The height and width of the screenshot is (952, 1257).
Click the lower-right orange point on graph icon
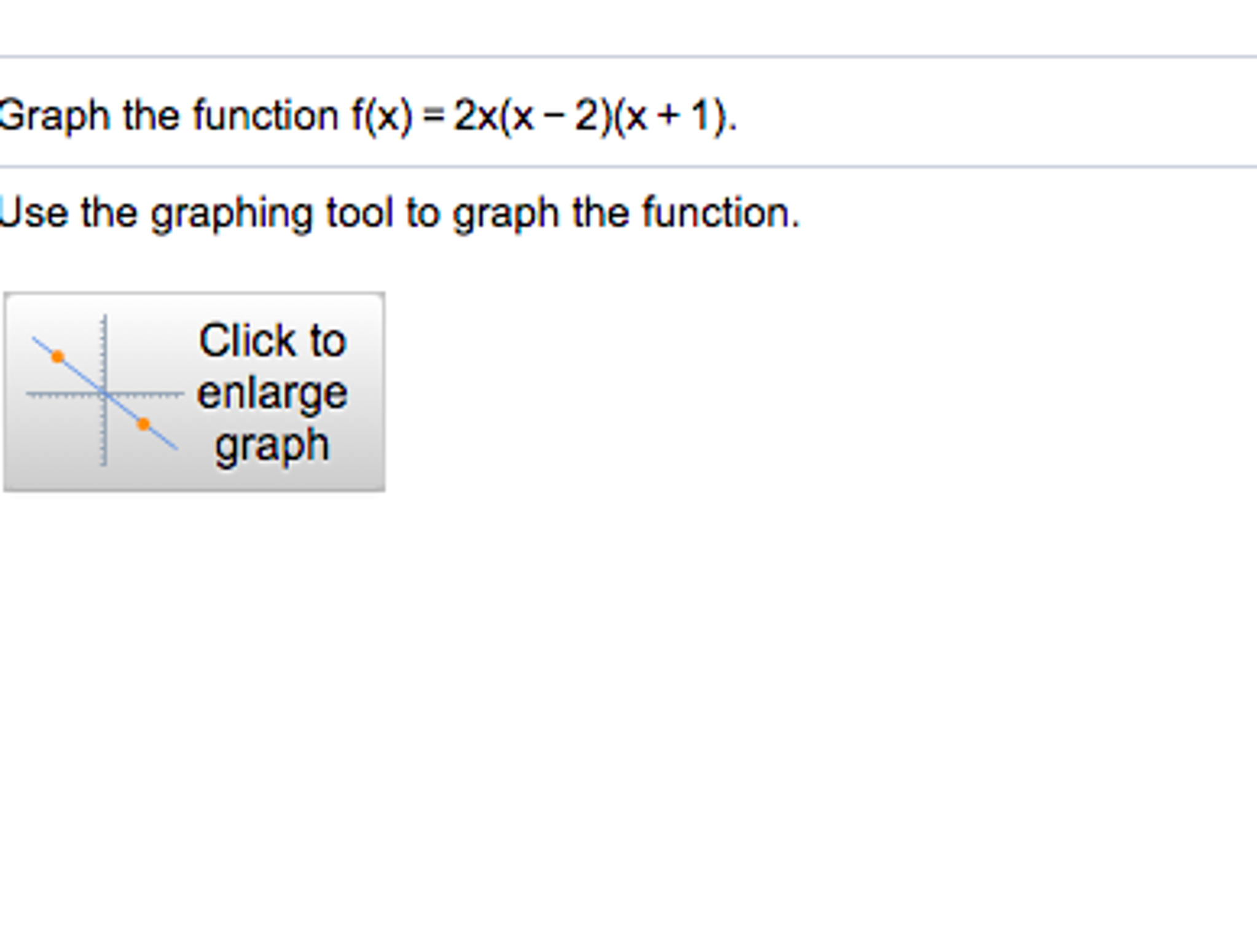tap(143, 424)
